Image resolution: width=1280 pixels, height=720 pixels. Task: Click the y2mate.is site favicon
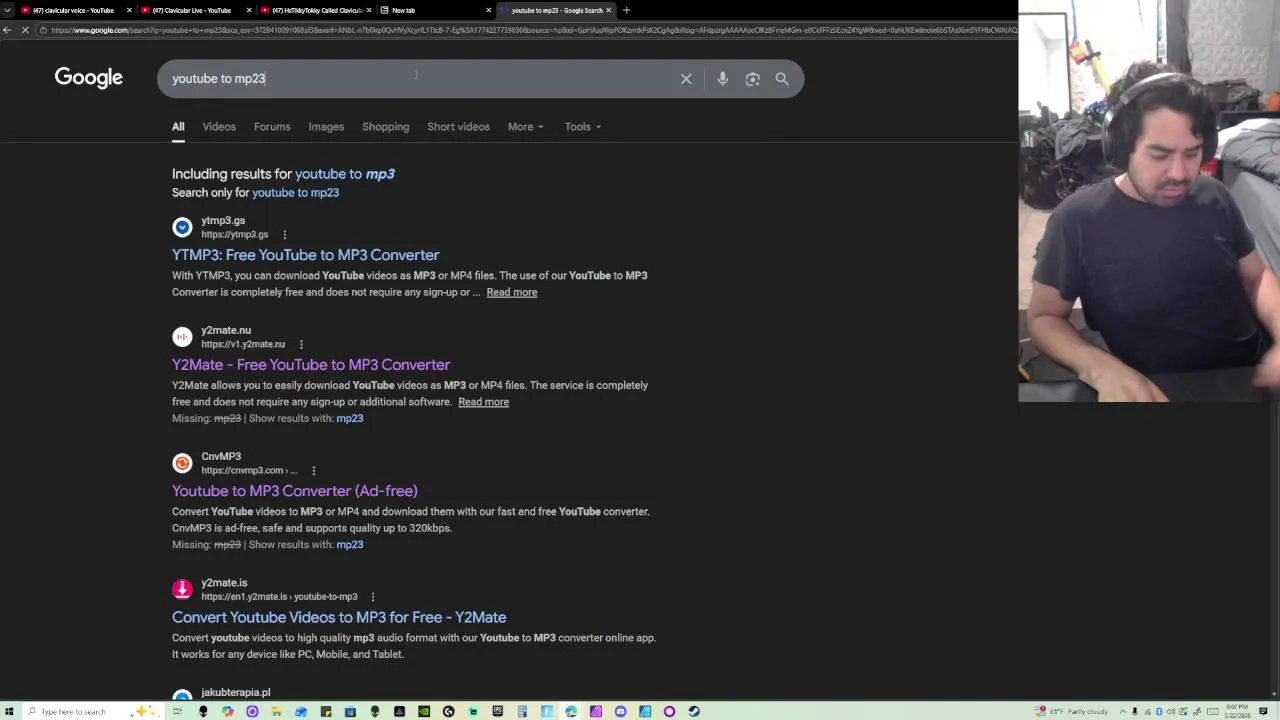pyautogui.click(x=182, y=589)
